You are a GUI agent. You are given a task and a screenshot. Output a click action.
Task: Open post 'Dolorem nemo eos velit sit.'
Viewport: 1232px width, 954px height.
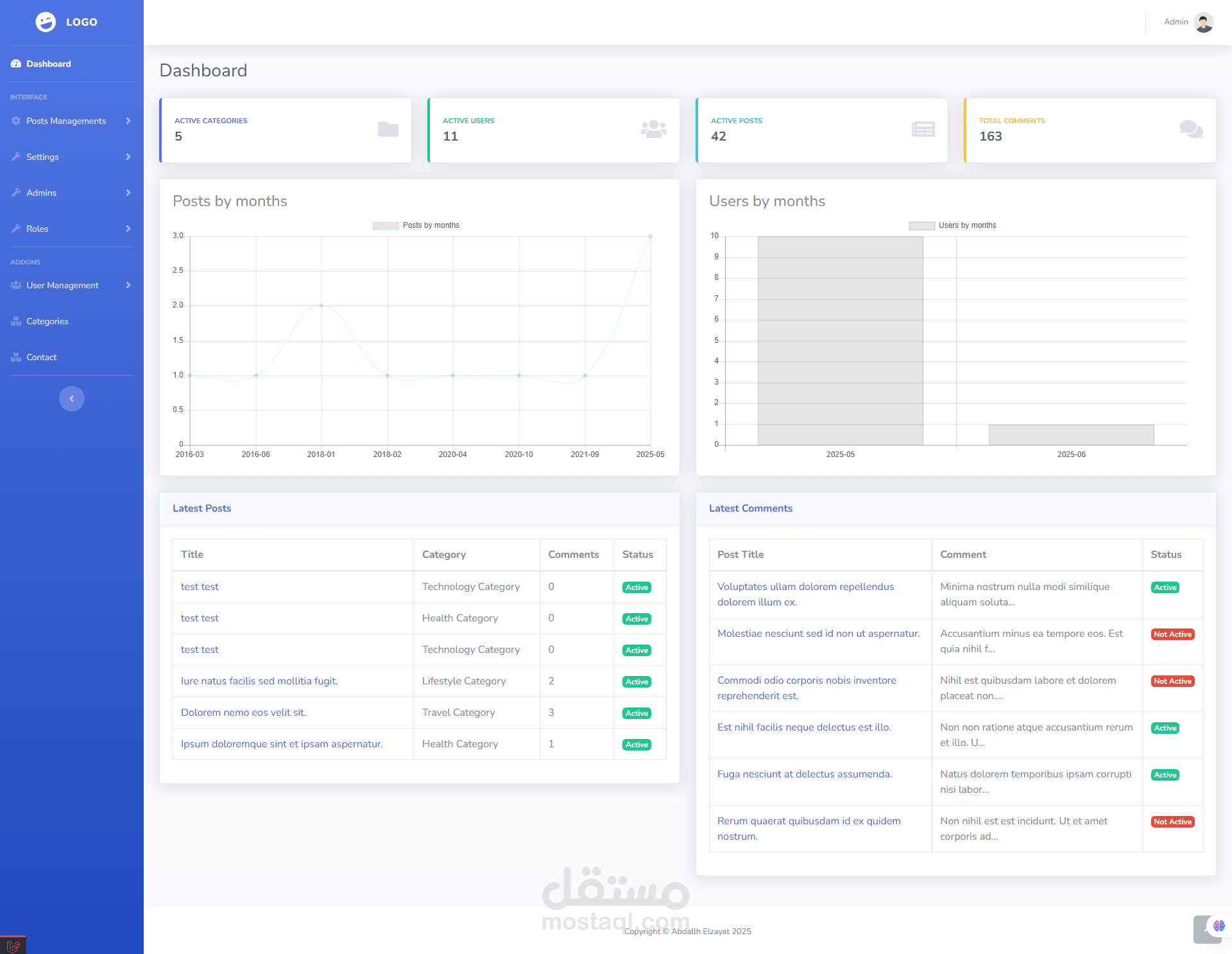[x=243, y=713]
